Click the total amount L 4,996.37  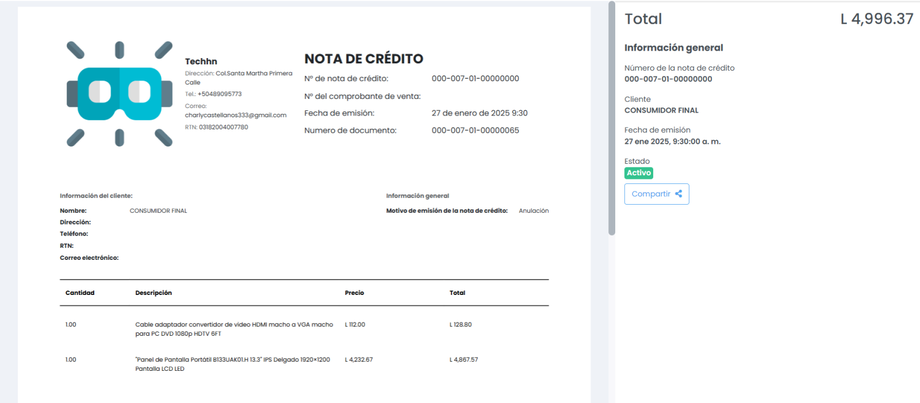[877, 19]
